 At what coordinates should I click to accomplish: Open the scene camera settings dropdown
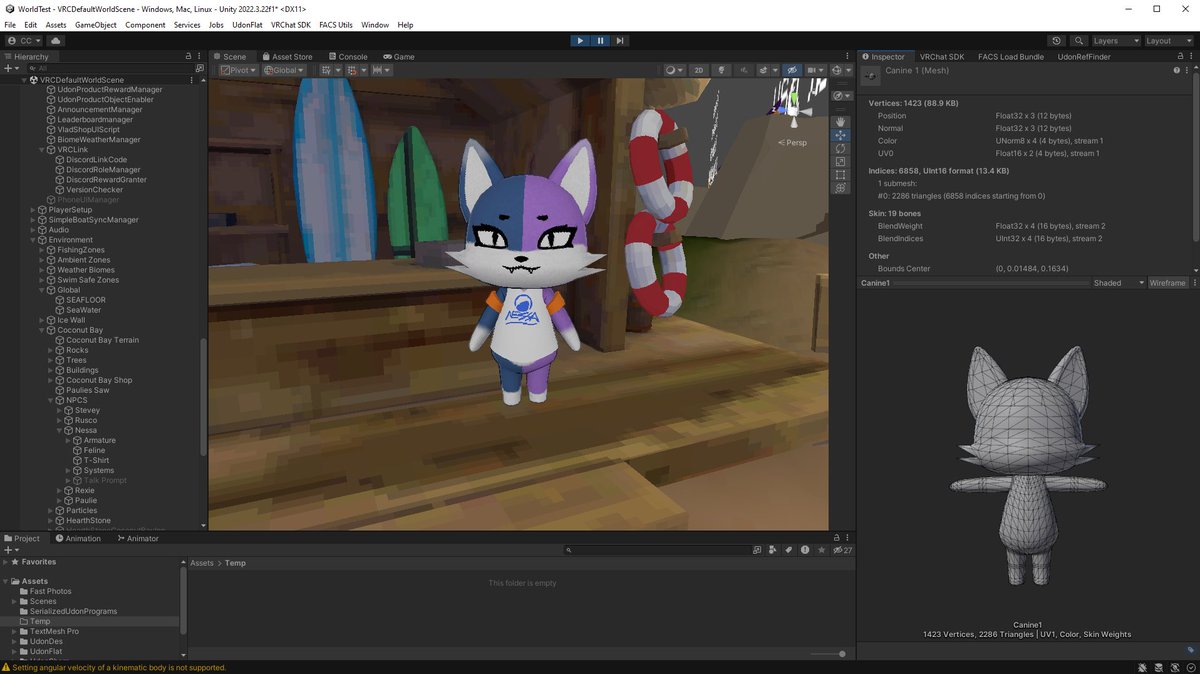[x=814, y=70]
